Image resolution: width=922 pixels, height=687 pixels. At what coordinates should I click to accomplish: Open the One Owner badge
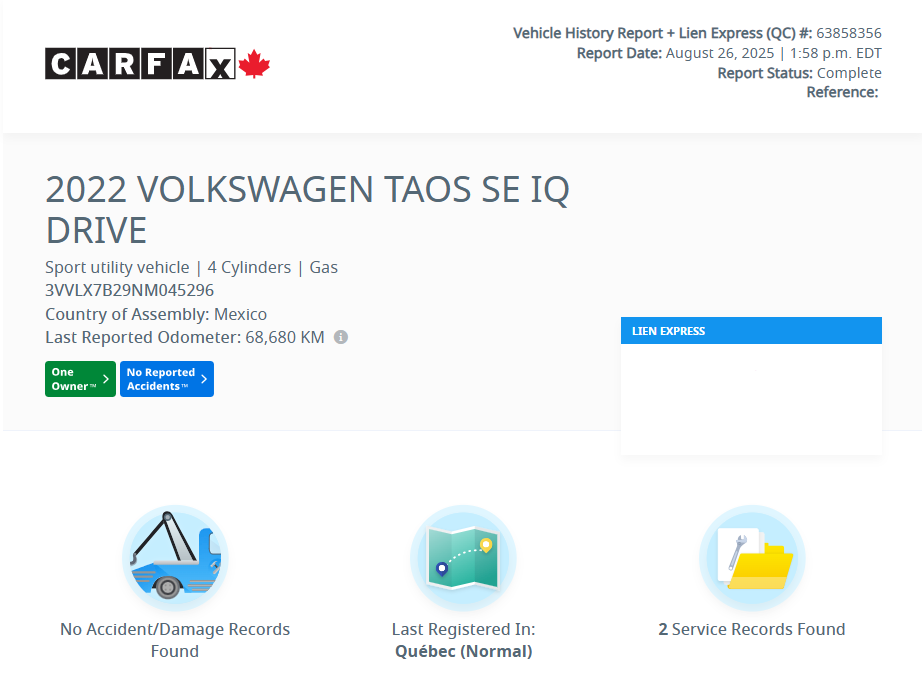[x=73, y=379]
